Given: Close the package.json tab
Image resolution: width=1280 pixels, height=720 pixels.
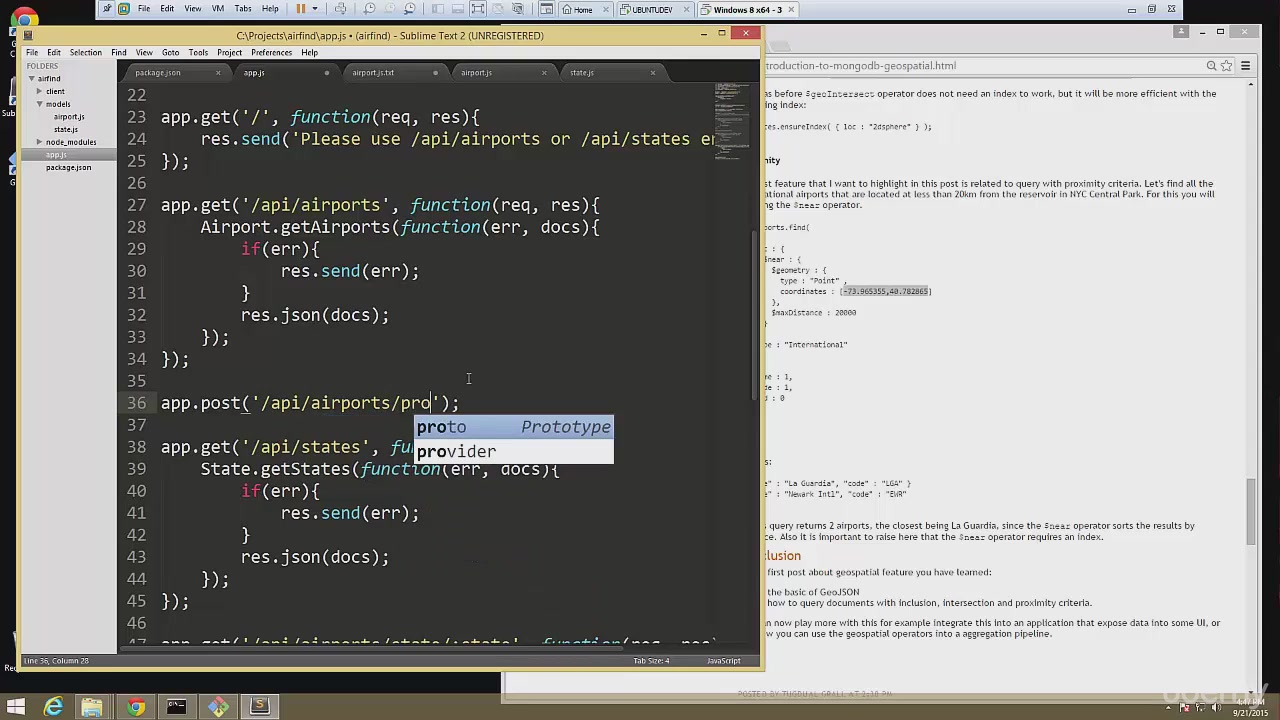Looking at the screenshot, I should (217, 73).
